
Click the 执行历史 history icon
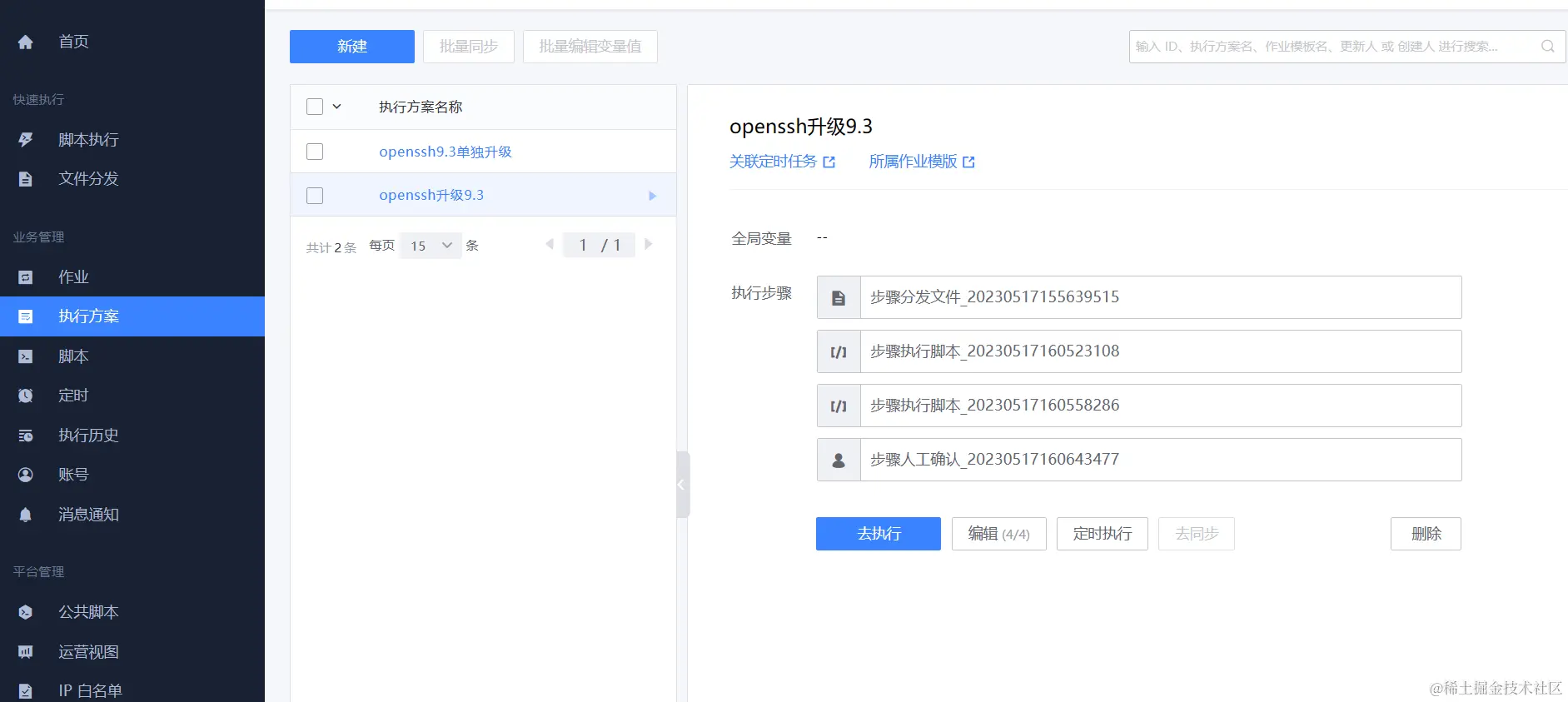(26, 436)
